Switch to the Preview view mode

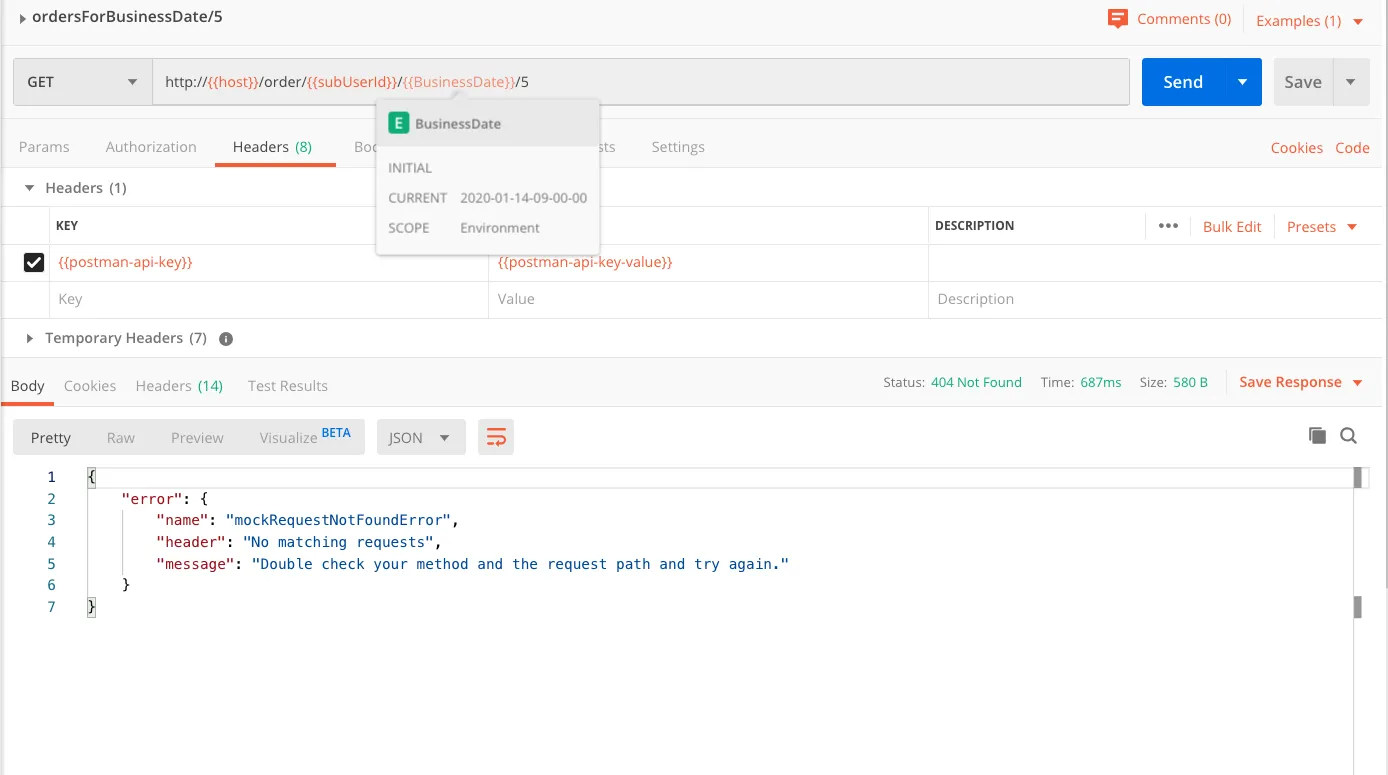197,438
